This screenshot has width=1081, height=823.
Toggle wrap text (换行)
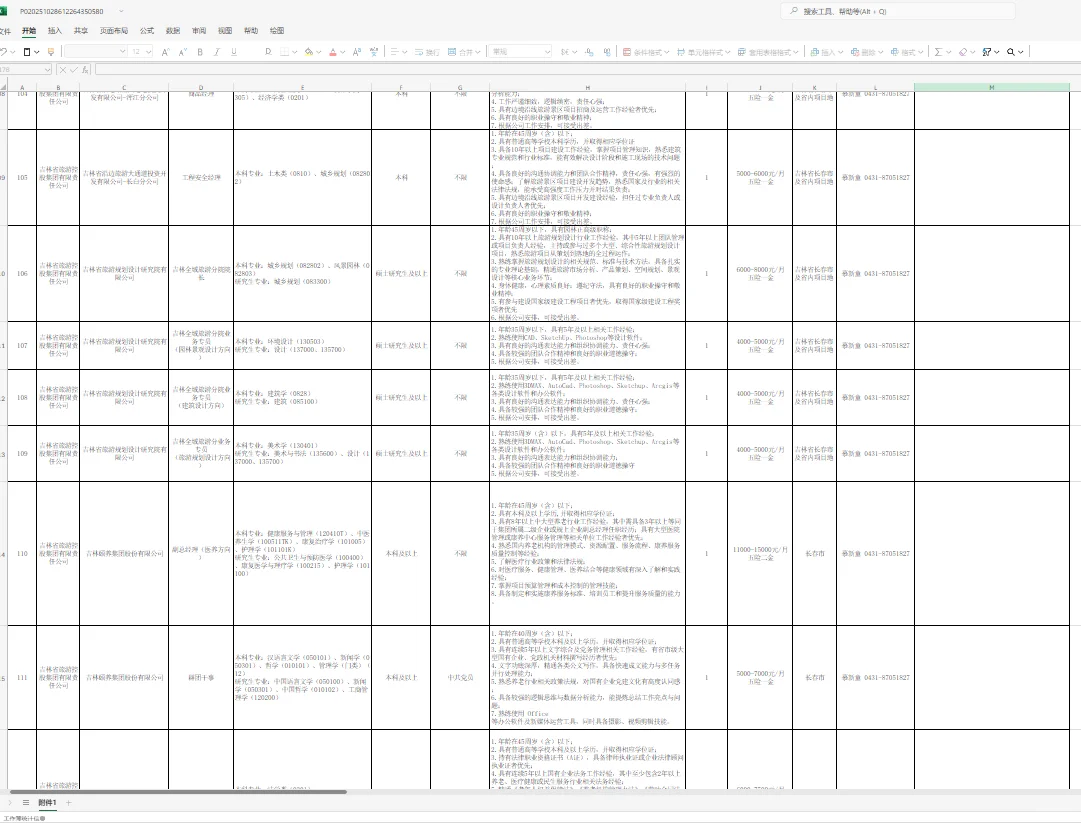pyautogui.click(x=427, y=52)
